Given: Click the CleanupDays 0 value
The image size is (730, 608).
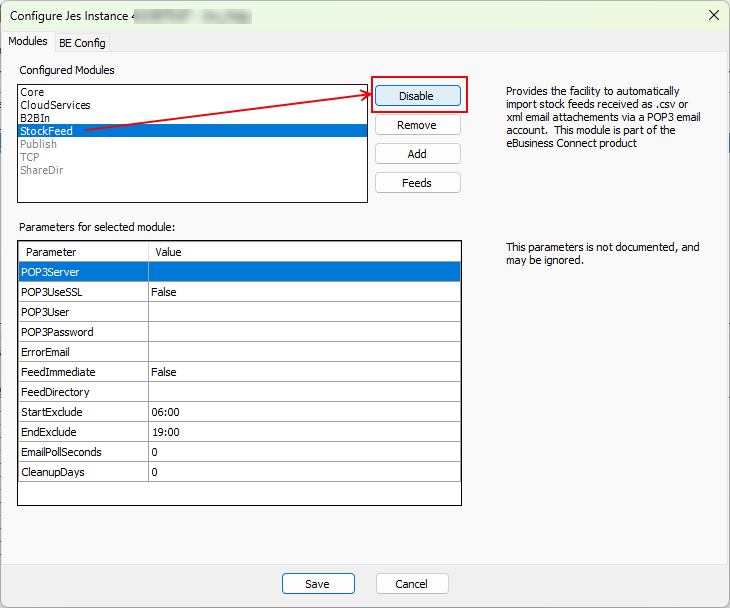Looking at the screenshot, I should [304, 472].
